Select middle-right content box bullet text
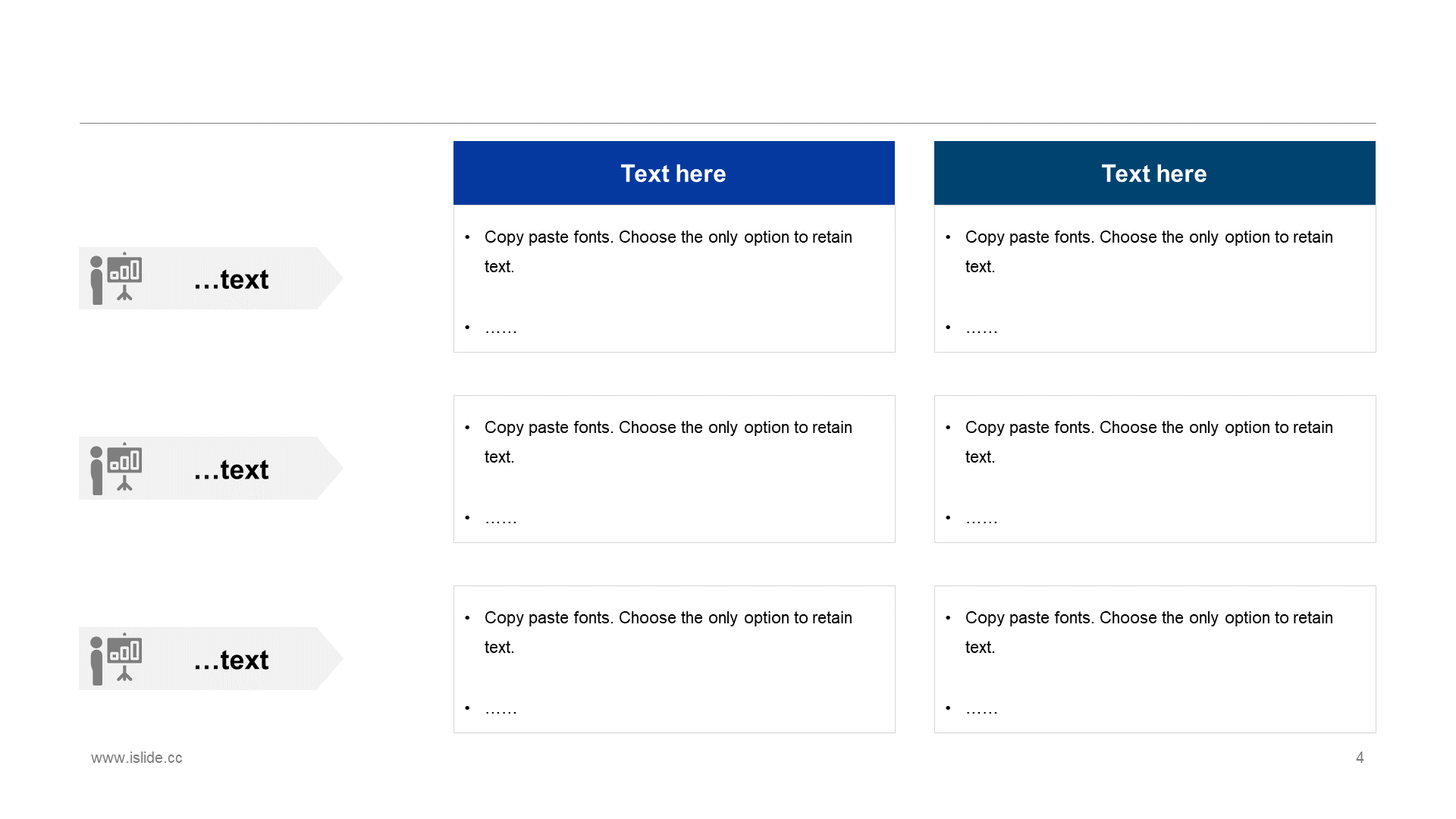Screen dimensions: 1456x819 1149,442
